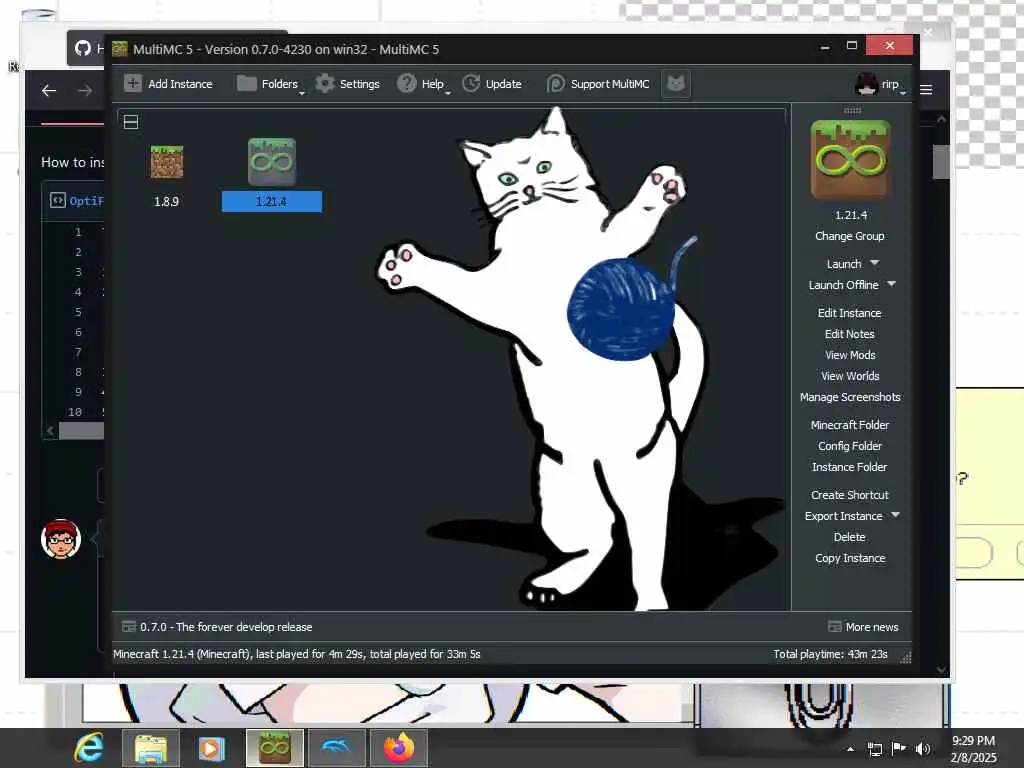Open the rirp account dropdown
The width and height of the screenshot is (1024, 768).
880,84
